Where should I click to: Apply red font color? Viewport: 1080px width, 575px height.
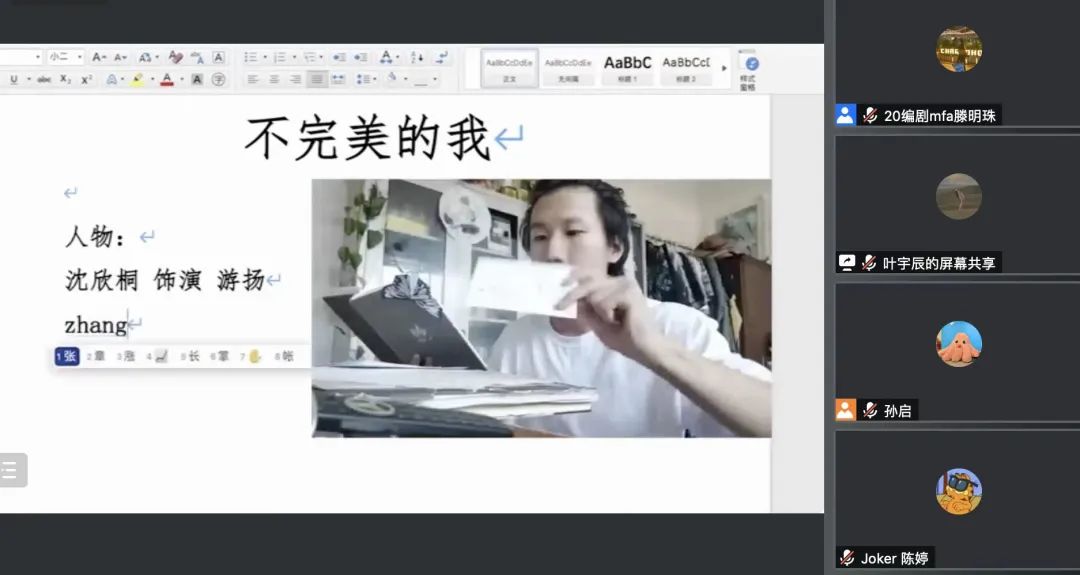(x=167, y=80)
